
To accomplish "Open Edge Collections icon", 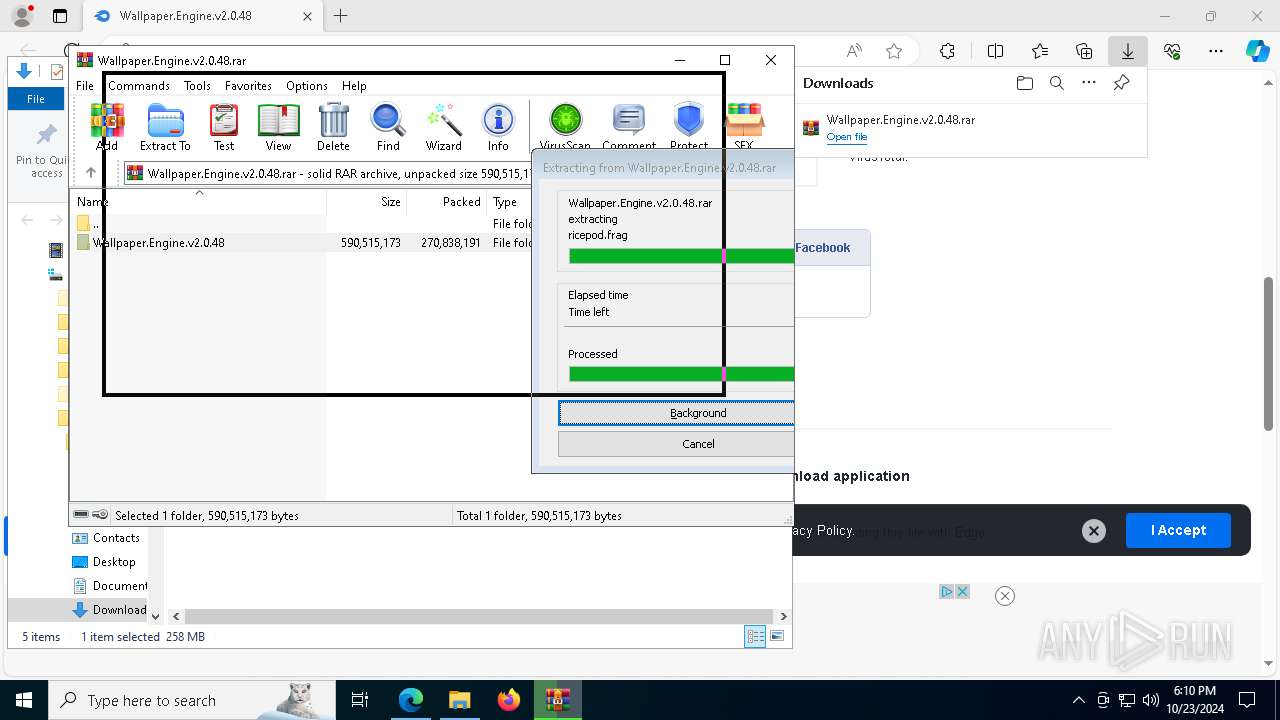I will (1084, 51).
